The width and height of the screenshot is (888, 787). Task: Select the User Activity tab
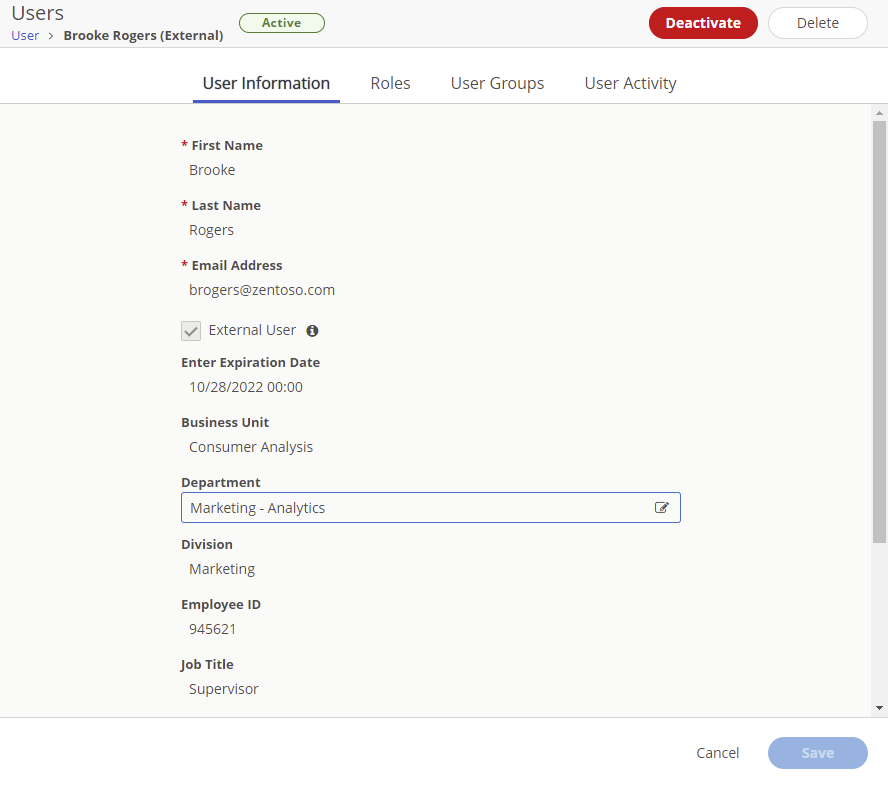[630, 83]
